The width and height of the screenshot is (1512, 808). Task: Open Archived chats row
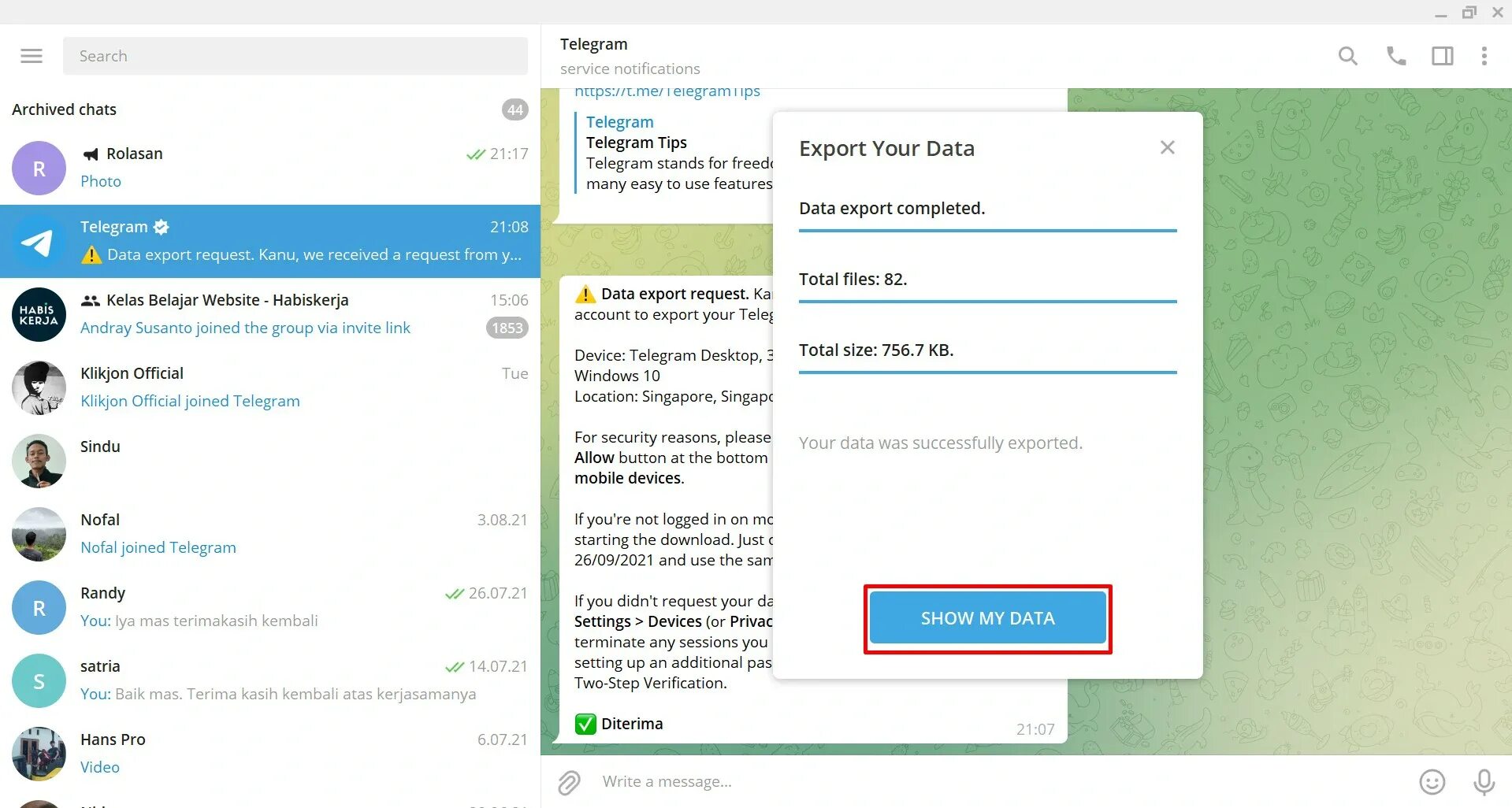point(270,109)
